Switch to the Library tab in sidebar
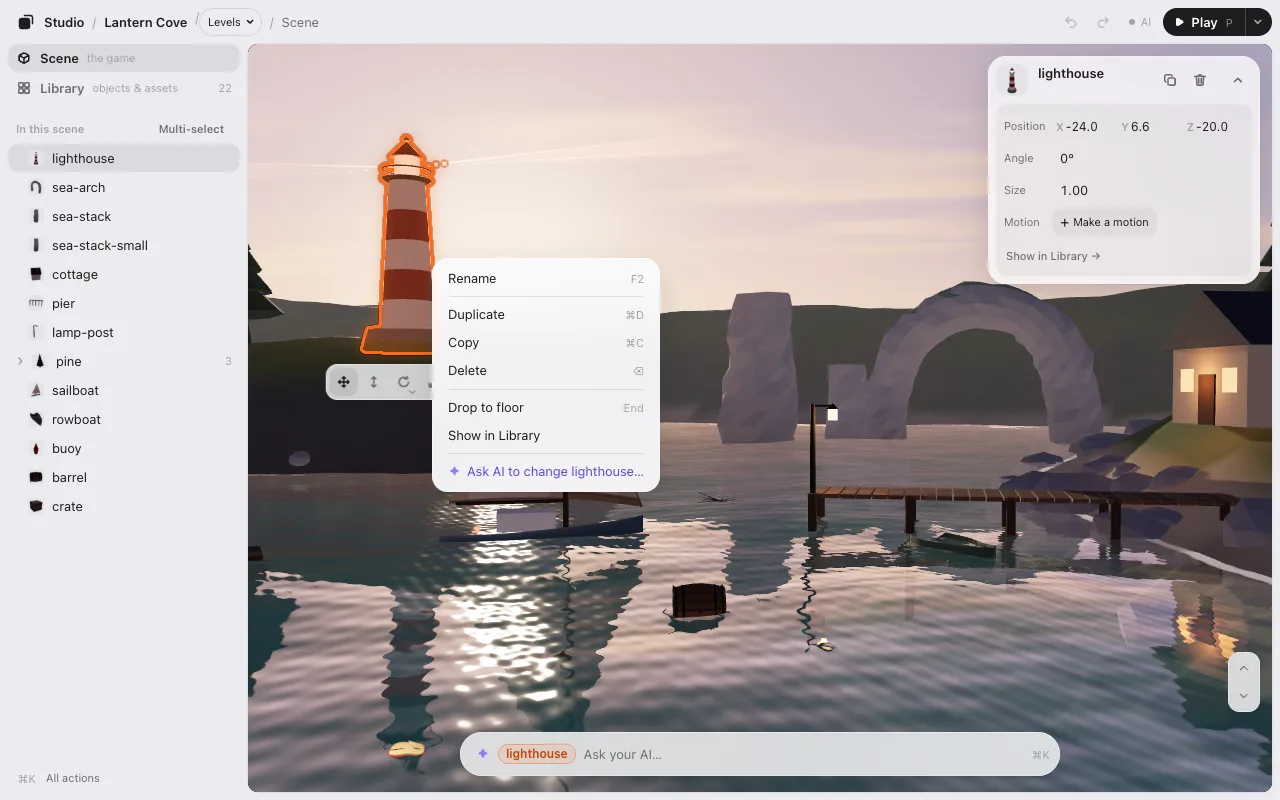 click(124, 88)
